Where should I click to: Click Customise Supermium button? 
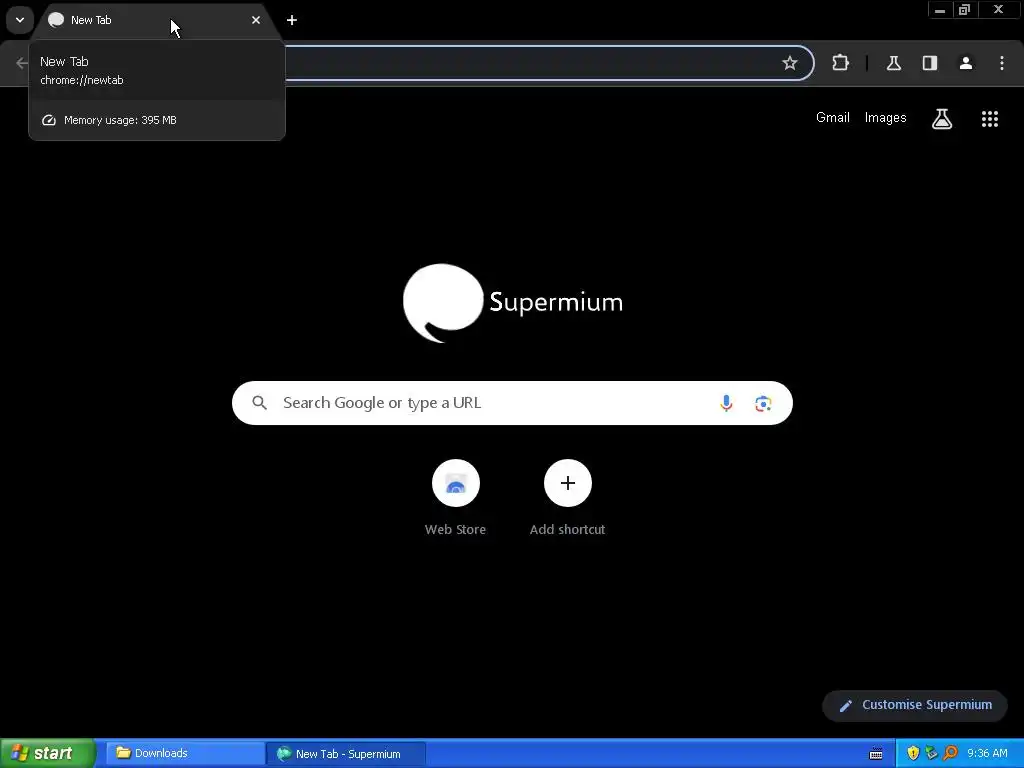[915, 705]
